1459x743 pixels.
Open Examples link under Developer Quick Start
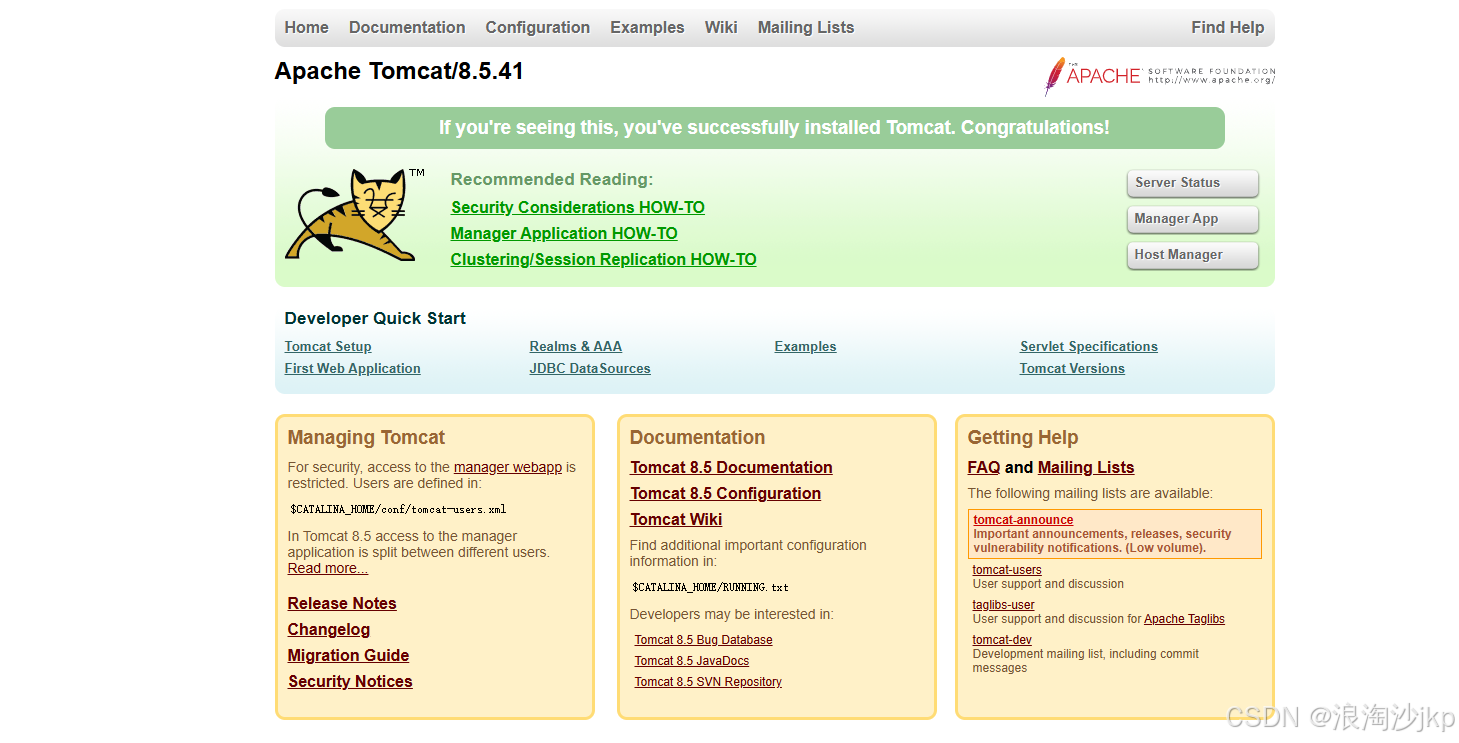pos(806,347)
